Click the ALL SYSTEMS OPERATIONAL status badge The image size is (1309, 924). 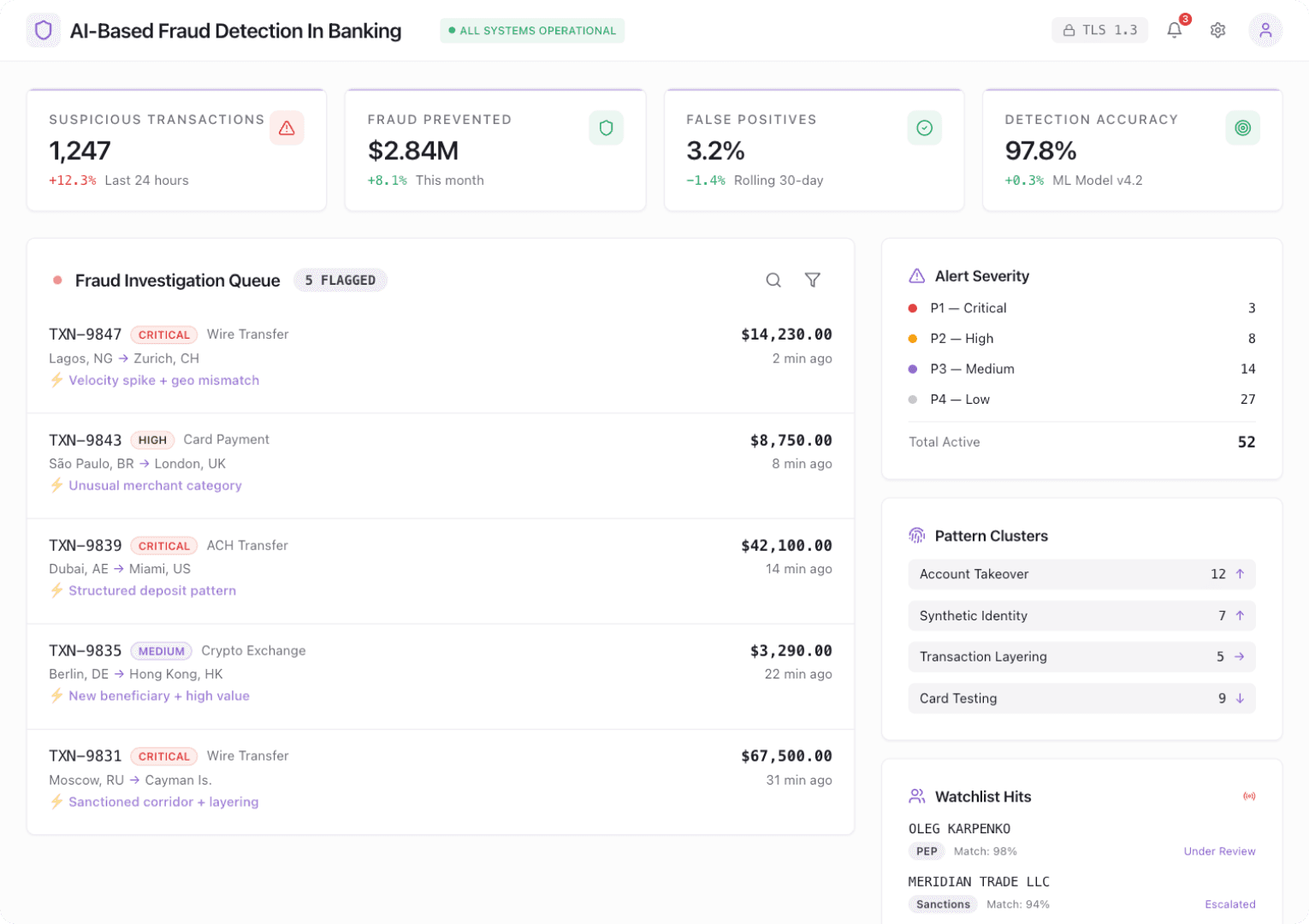[x=531, y=30]
